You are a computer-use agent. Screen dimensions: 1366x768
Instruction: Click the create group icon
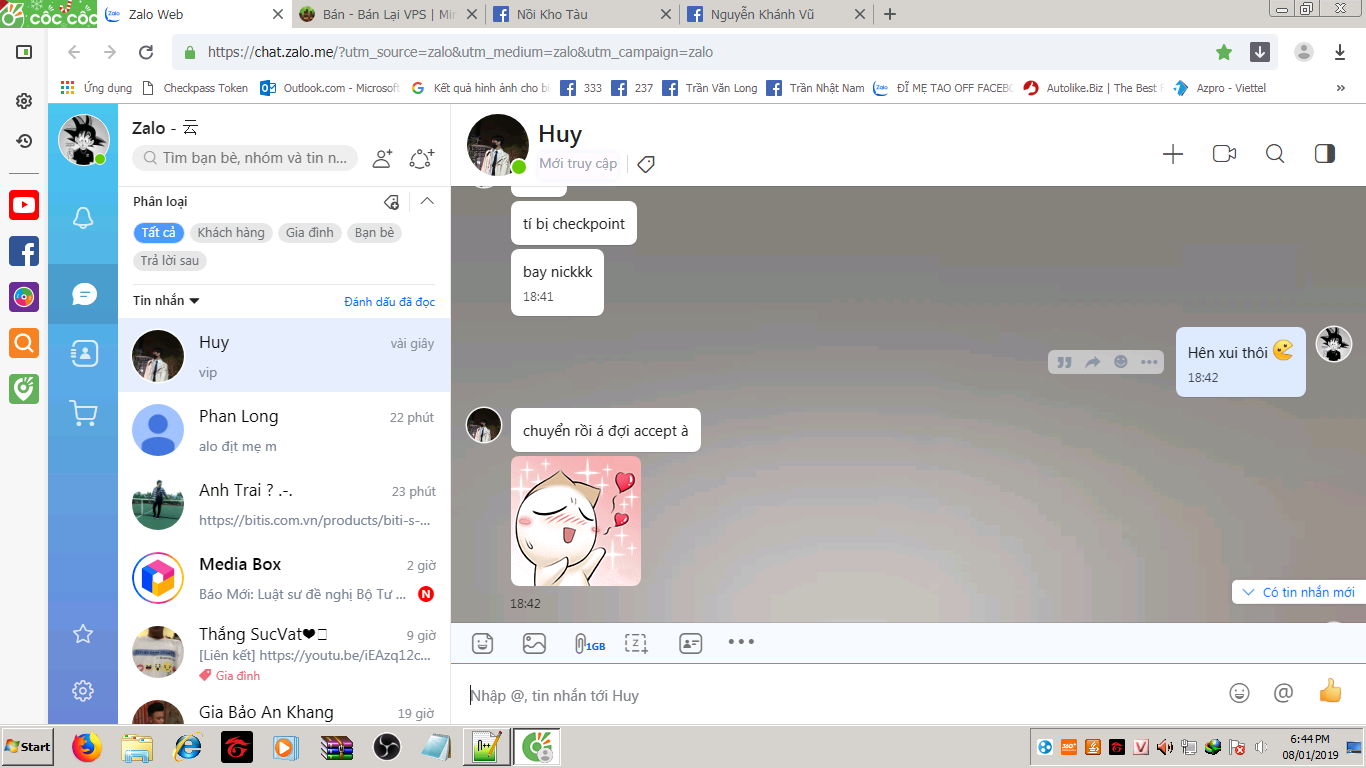[422, 158]
